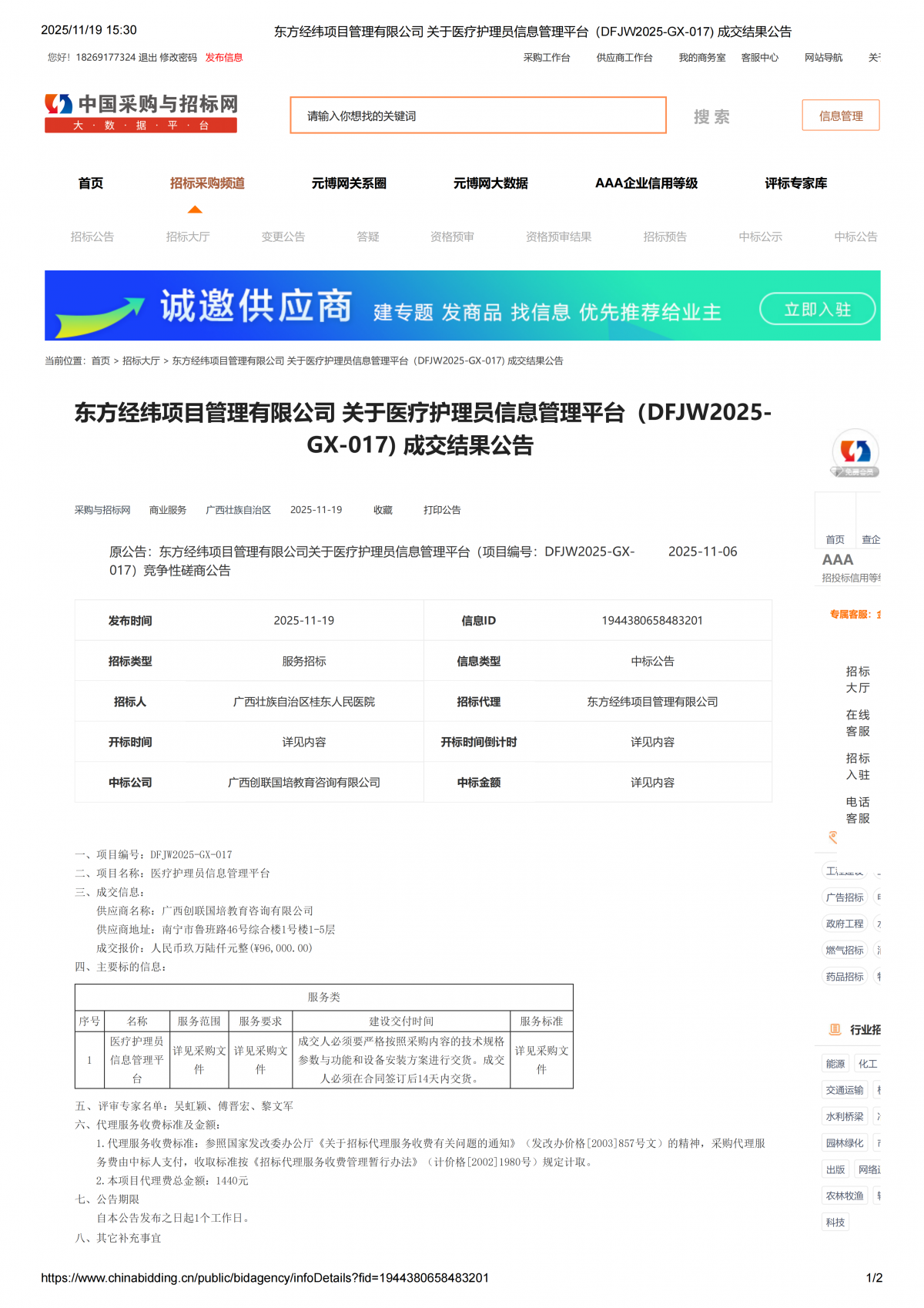The image size is (924, 1308).
Task: Click the 政府工程 tag
Action: click(x=845, y=924)
